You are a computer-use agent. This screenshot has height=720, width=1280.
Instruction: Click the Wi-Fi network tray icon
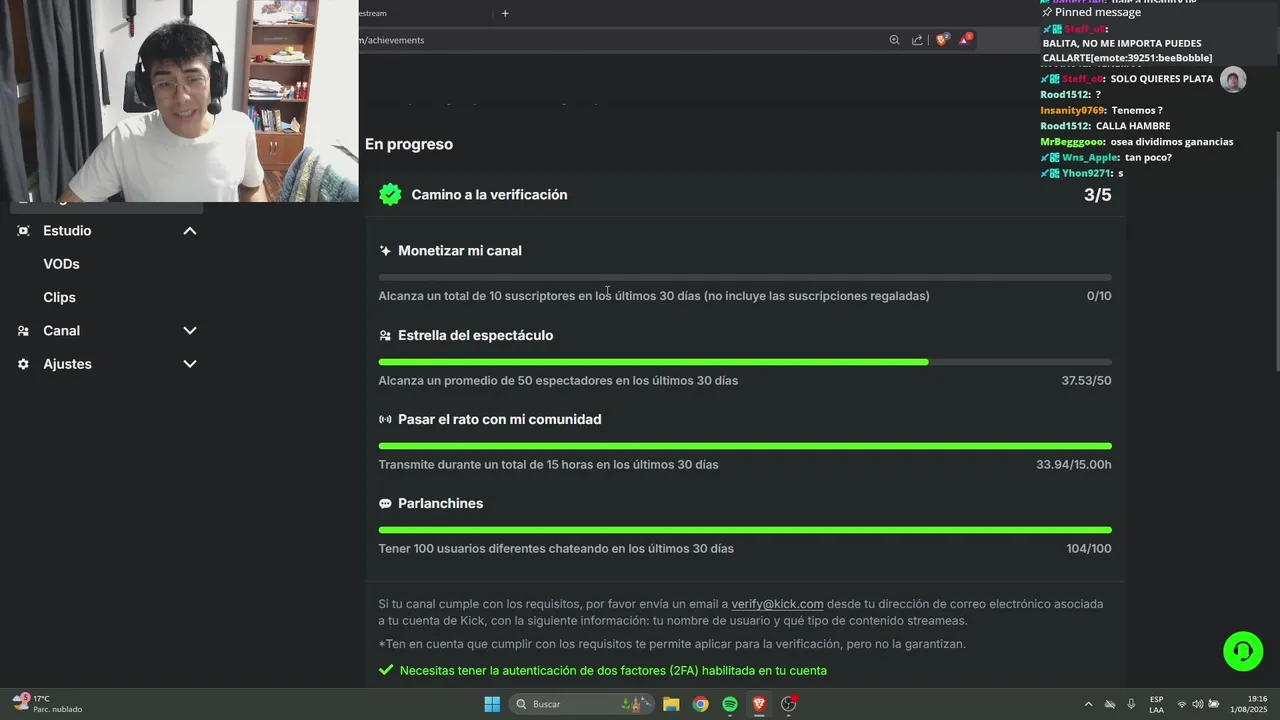1182,704
